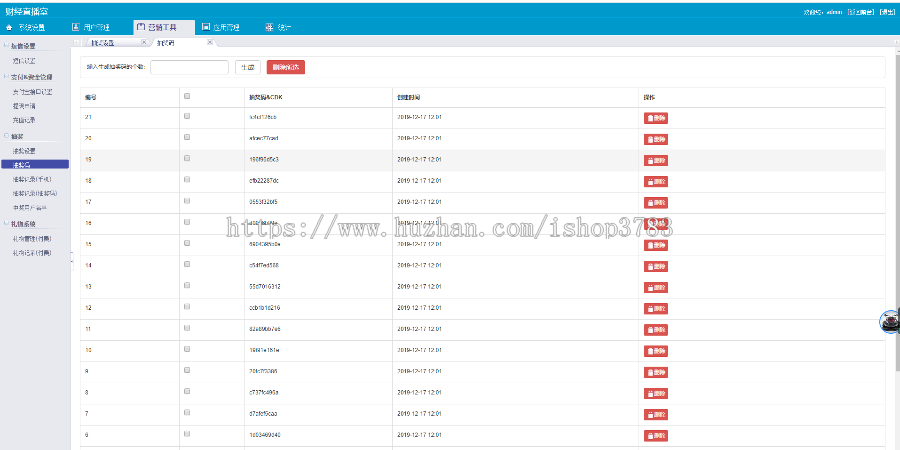900x450 pixels.
Task: Collapse the topmost sidebar group header
Action: [21, 46]
